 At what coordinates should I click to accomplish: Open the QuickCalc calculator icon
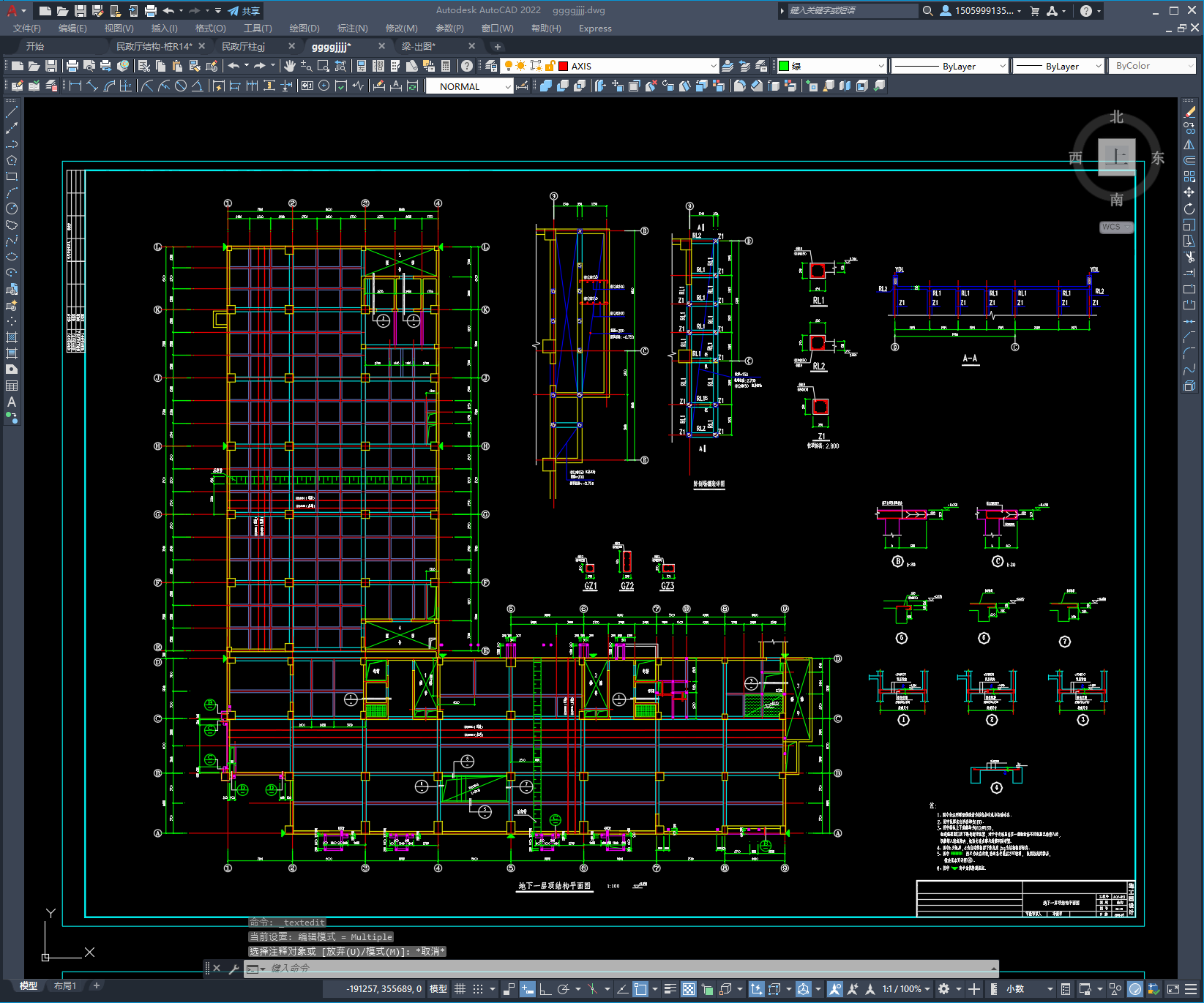(x=446, y=66)
